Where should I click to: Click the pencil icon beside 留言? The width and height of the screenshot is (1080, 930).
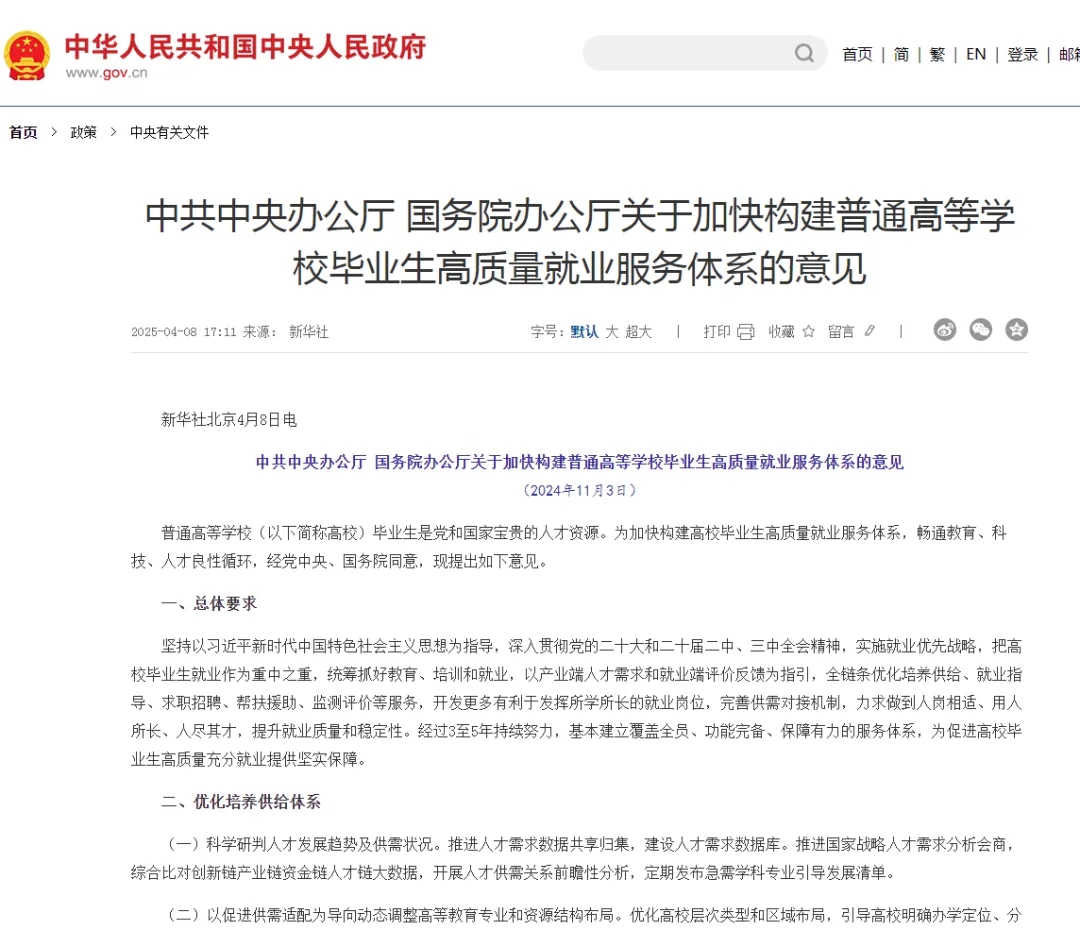(x=869, y=330)
